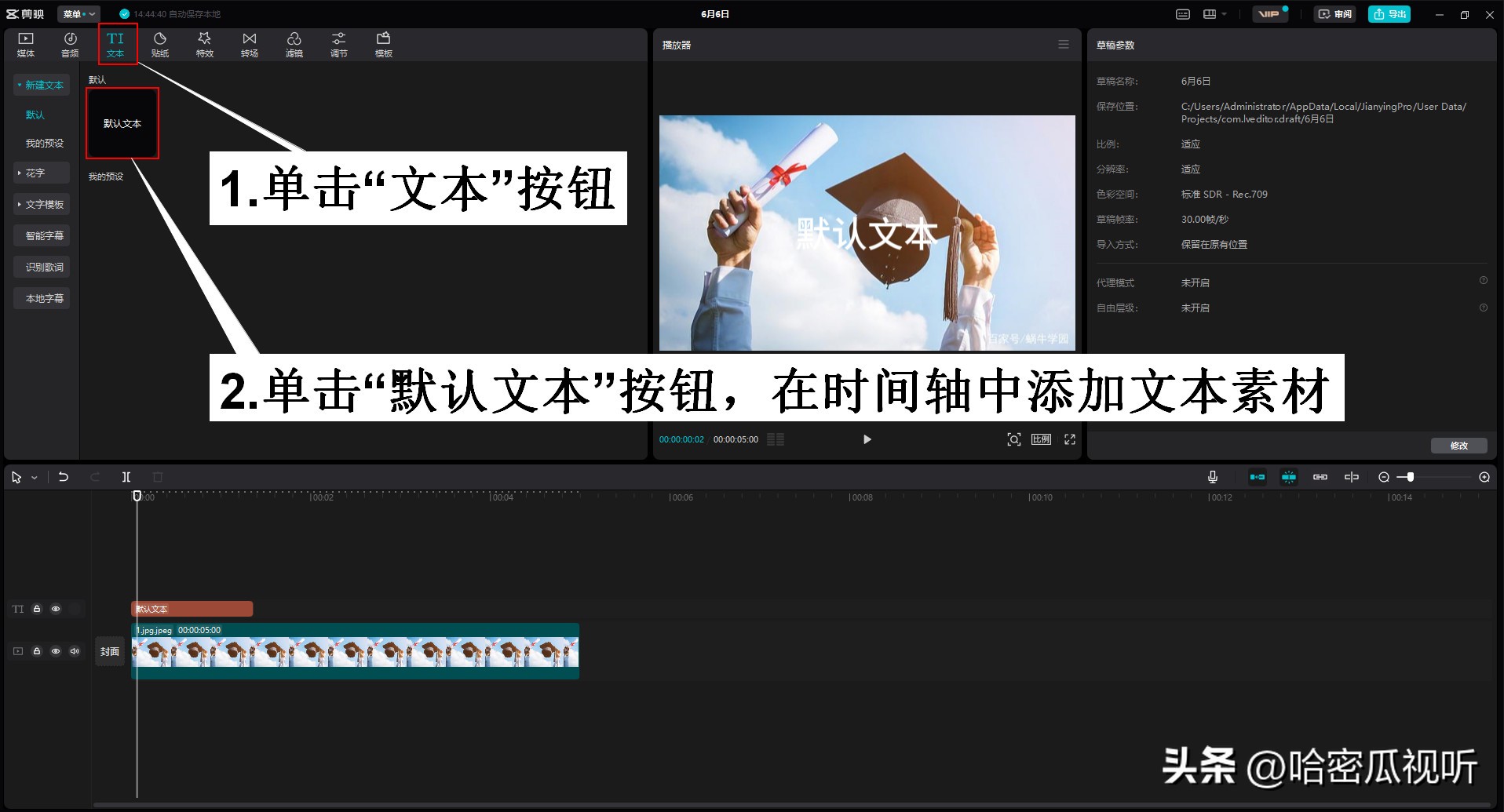Start voiceover recording with the microphone icon
1504x812 pixels.
pos(1212,476)
